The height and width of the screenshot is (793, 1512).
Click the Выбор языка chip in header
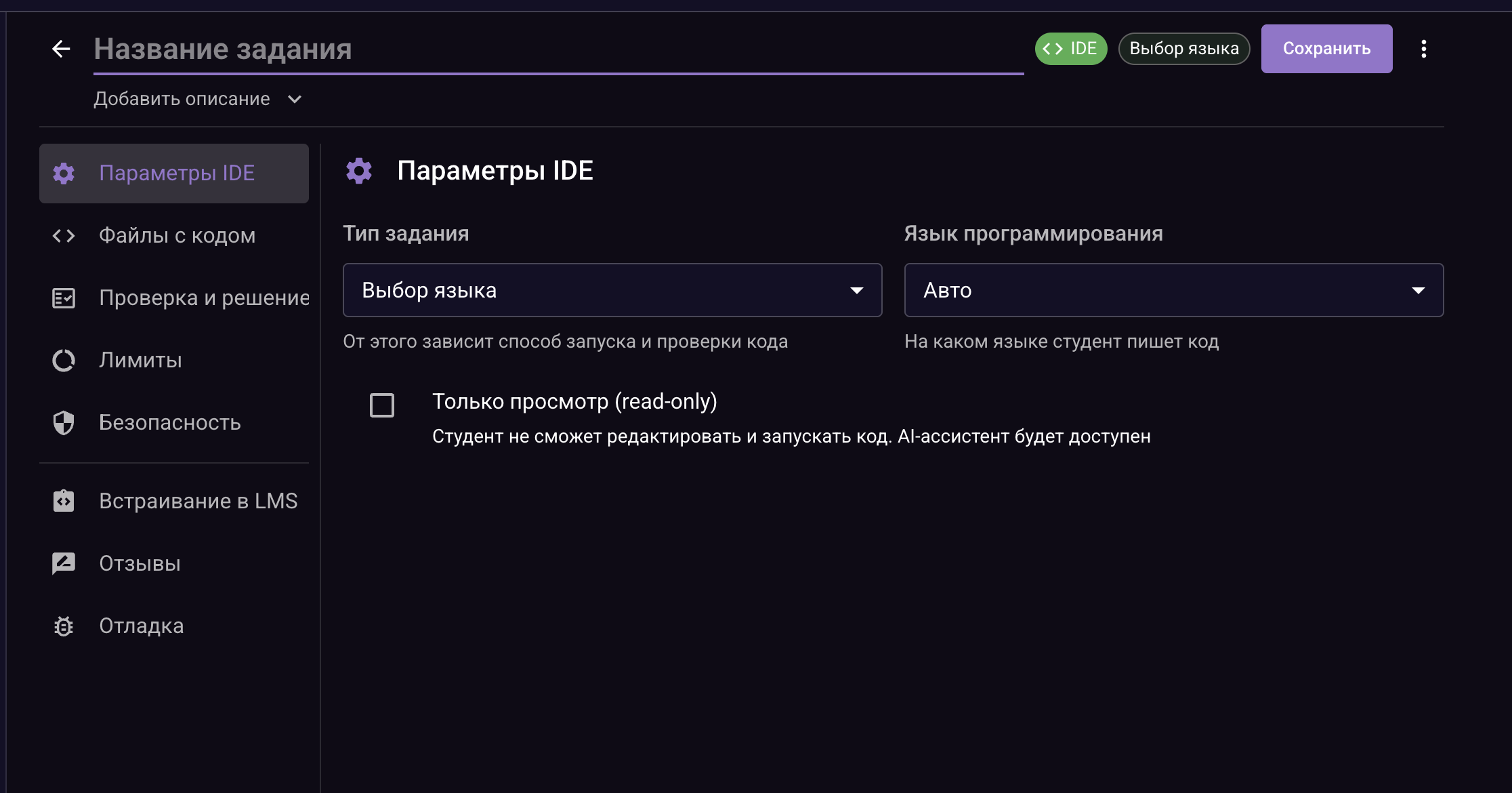1184,49
